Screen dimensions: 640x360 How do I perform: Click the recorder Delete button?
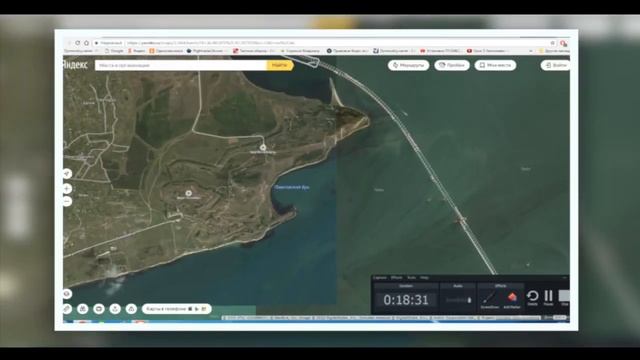[532, 298]
